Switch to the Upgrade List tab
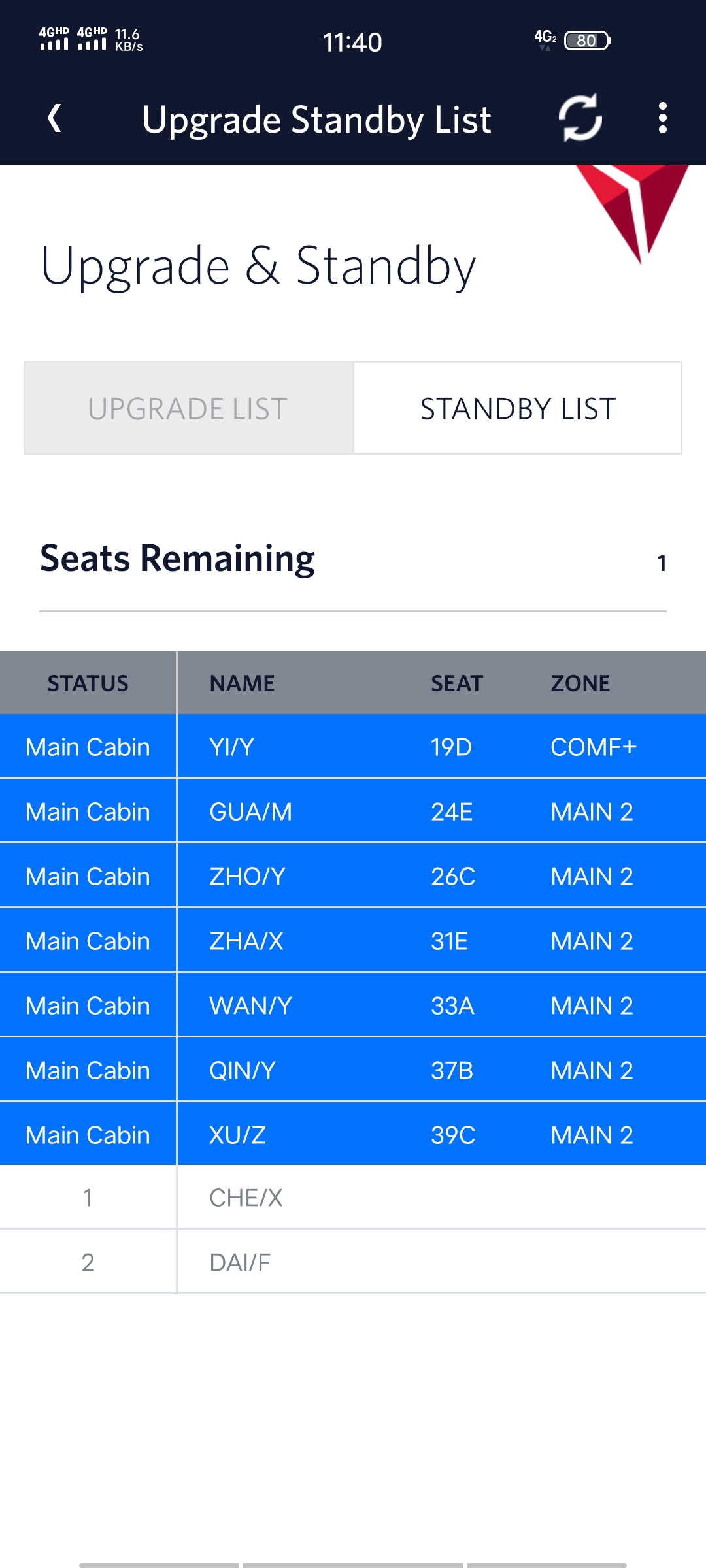Screen dimensions: 706x1568 click(x=188, y=408)
